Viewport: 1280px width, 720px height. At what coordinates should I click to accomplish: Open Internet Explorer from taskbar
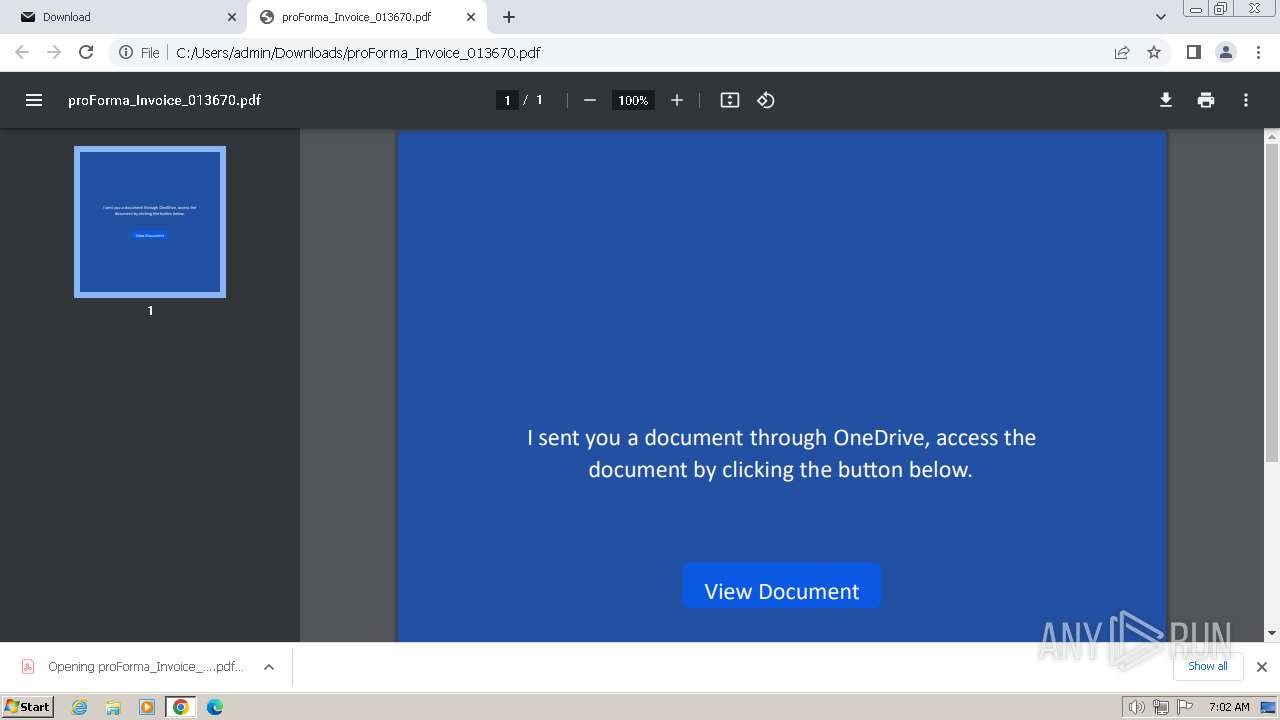(x=79, y=707)
